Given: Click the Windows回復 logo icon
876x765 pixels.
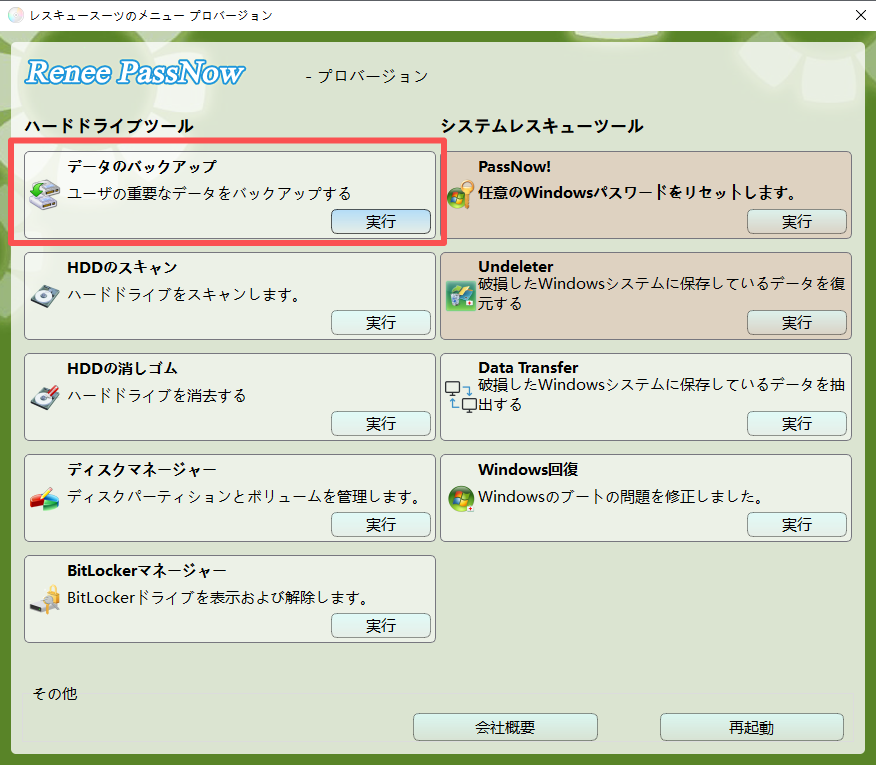Looking at the screenshot, I should pyautogui.click(x=461, y=498).
